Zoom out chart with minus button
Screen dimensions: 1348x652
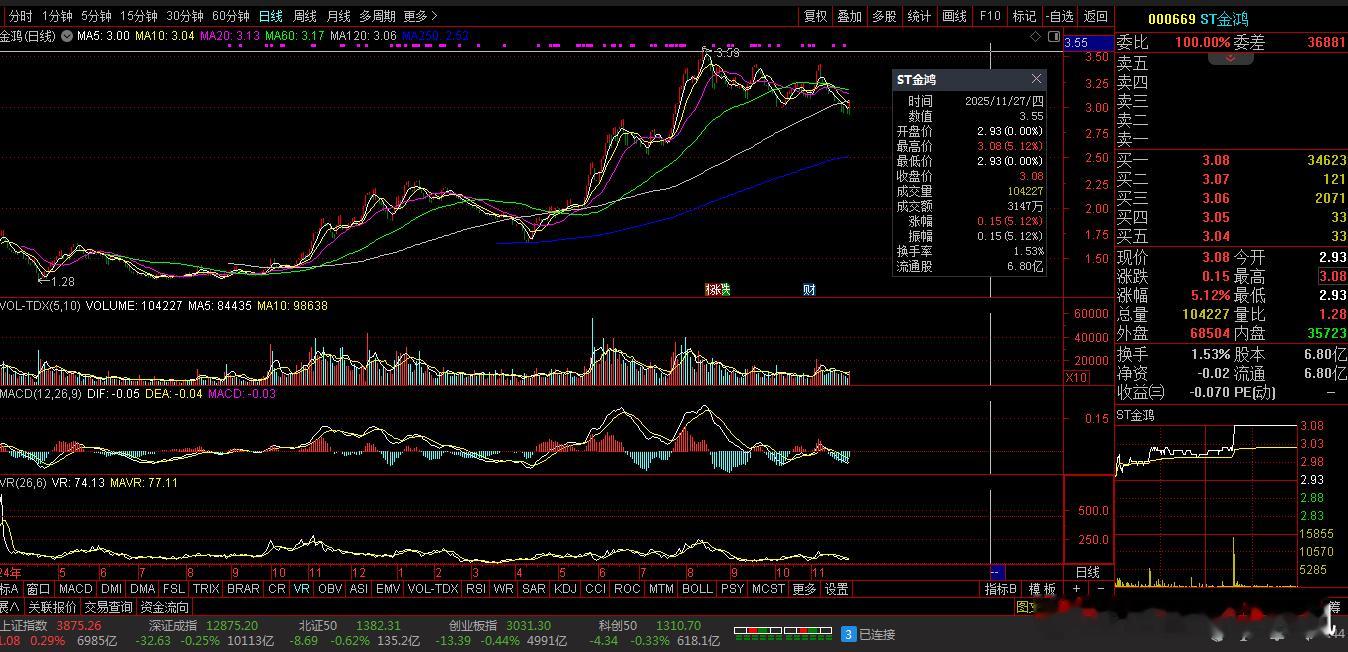click(1100, 589)
